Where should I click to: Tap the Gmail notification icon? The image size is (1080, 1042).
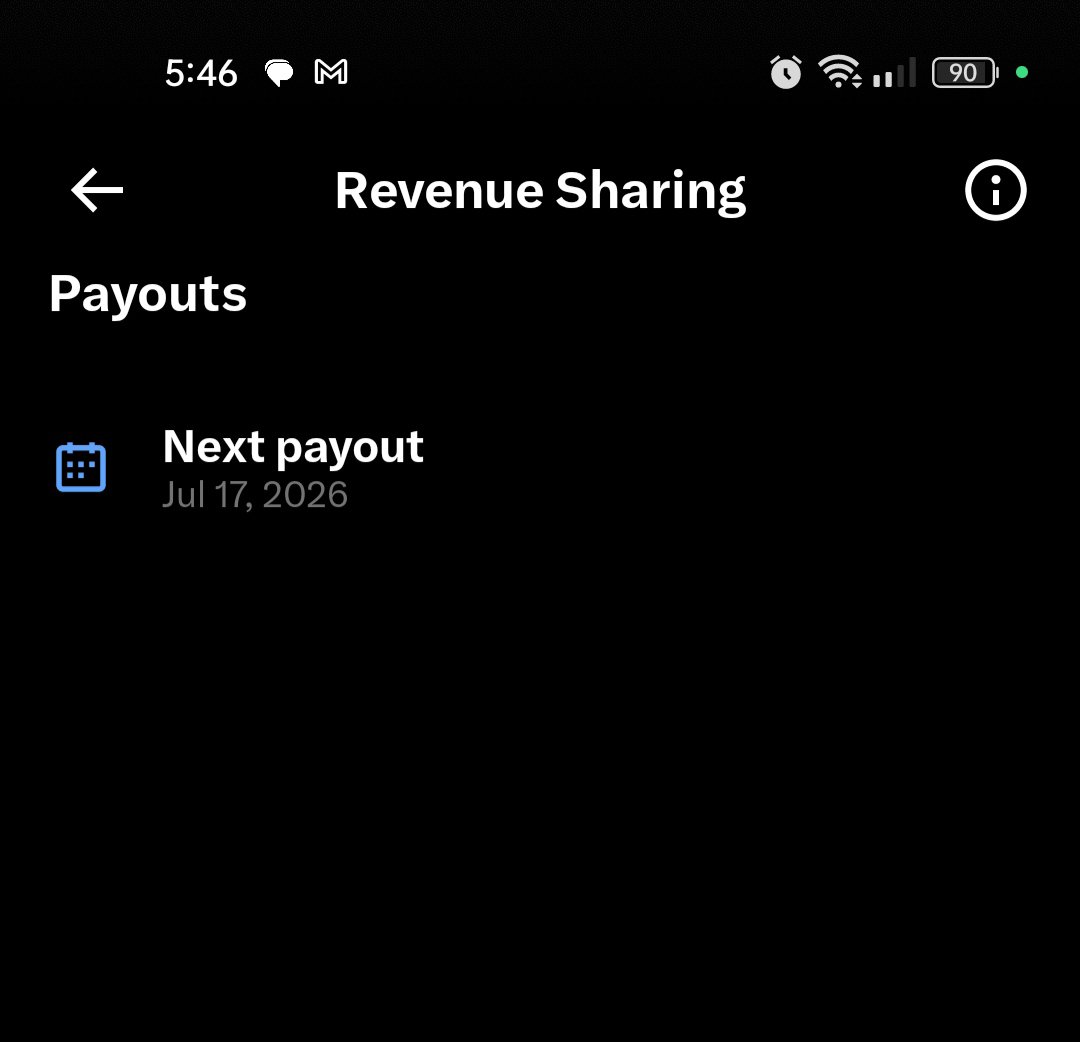(x=331, y=72)
